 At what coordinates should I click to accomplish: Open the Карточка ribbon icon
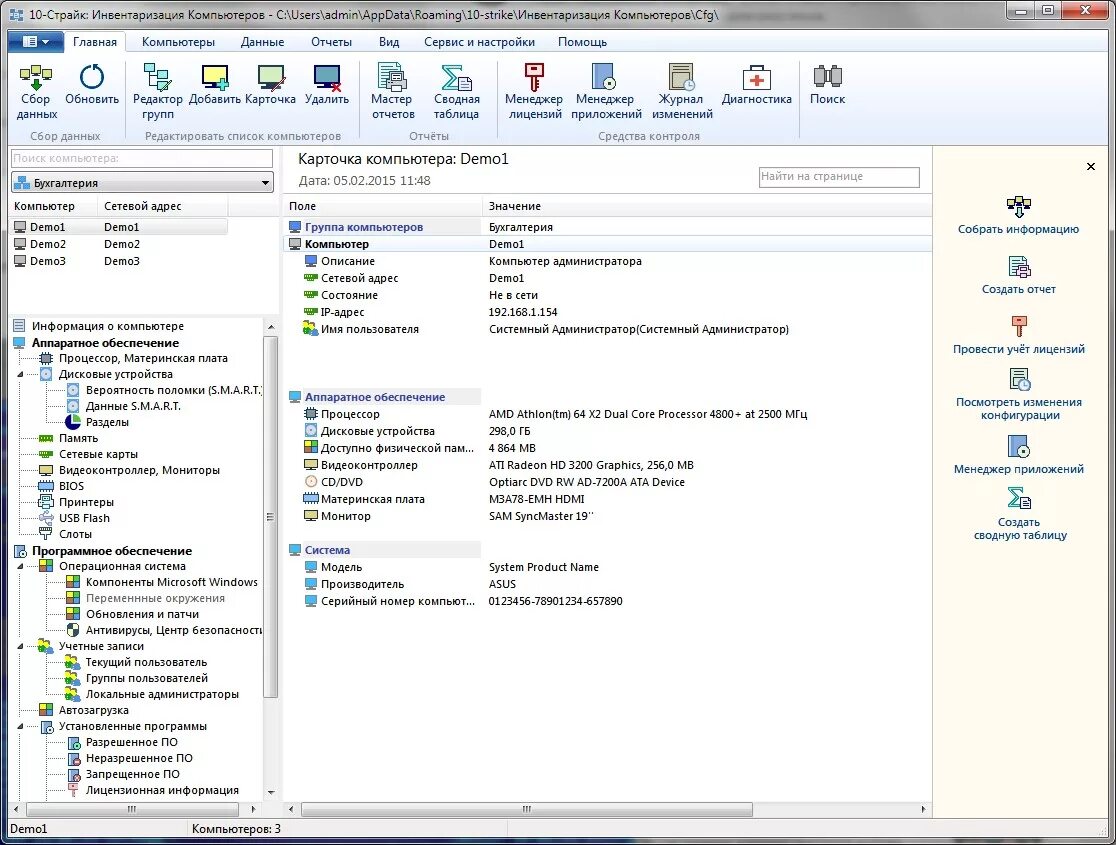click(x=270, y=85)
